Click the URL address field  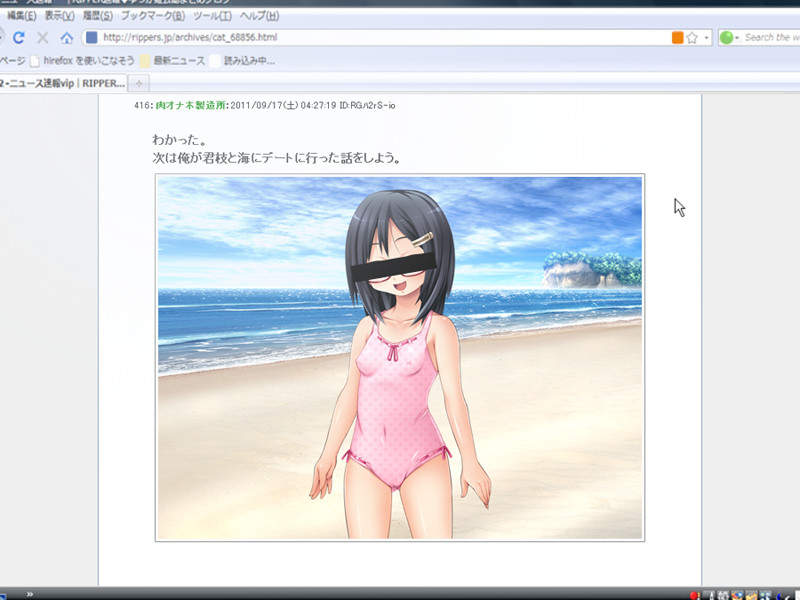tap(380, 38)
